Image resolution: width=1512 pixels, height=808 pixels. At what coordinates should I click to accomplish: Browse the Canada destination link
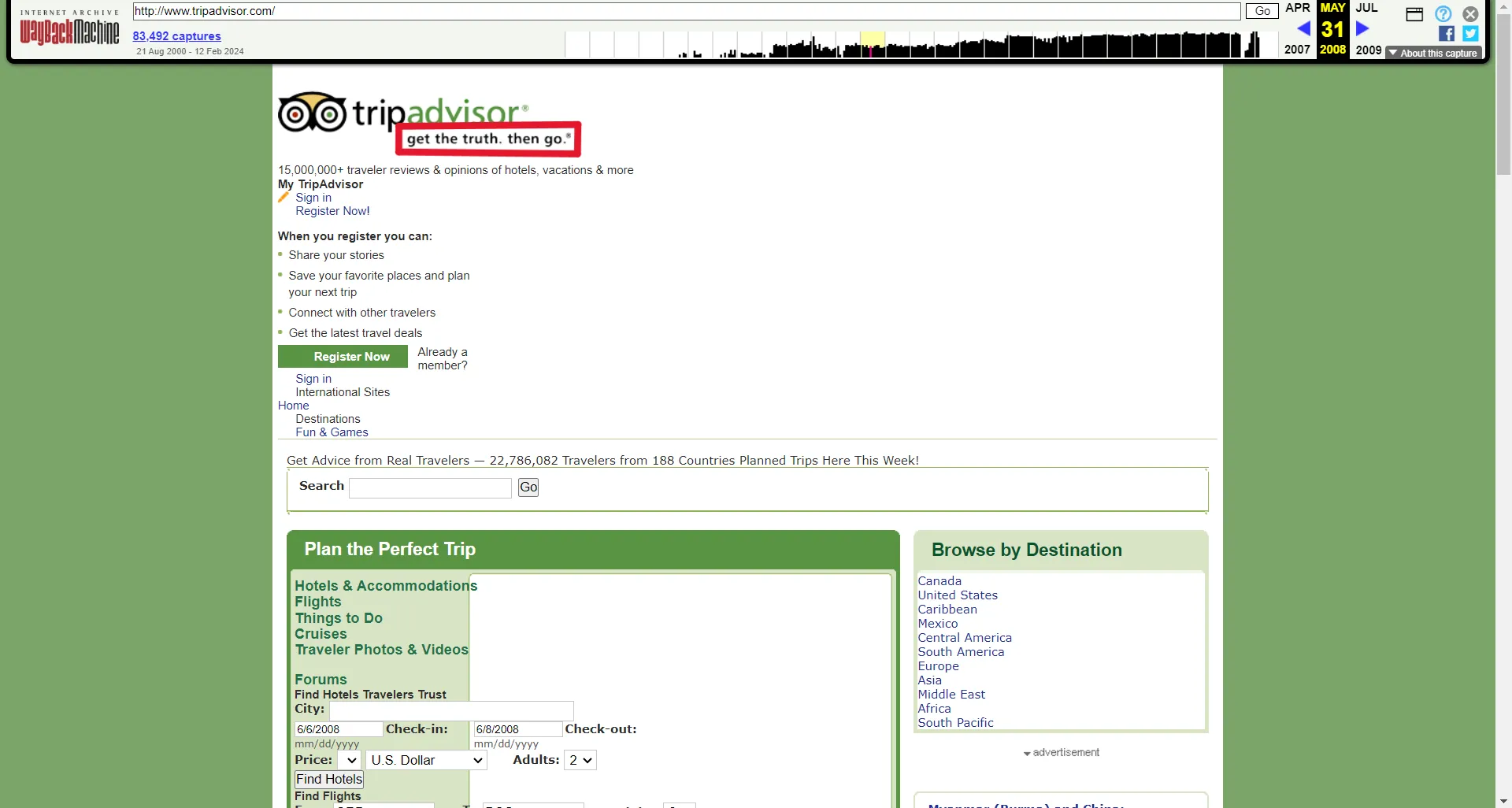(x=939, y=581)
